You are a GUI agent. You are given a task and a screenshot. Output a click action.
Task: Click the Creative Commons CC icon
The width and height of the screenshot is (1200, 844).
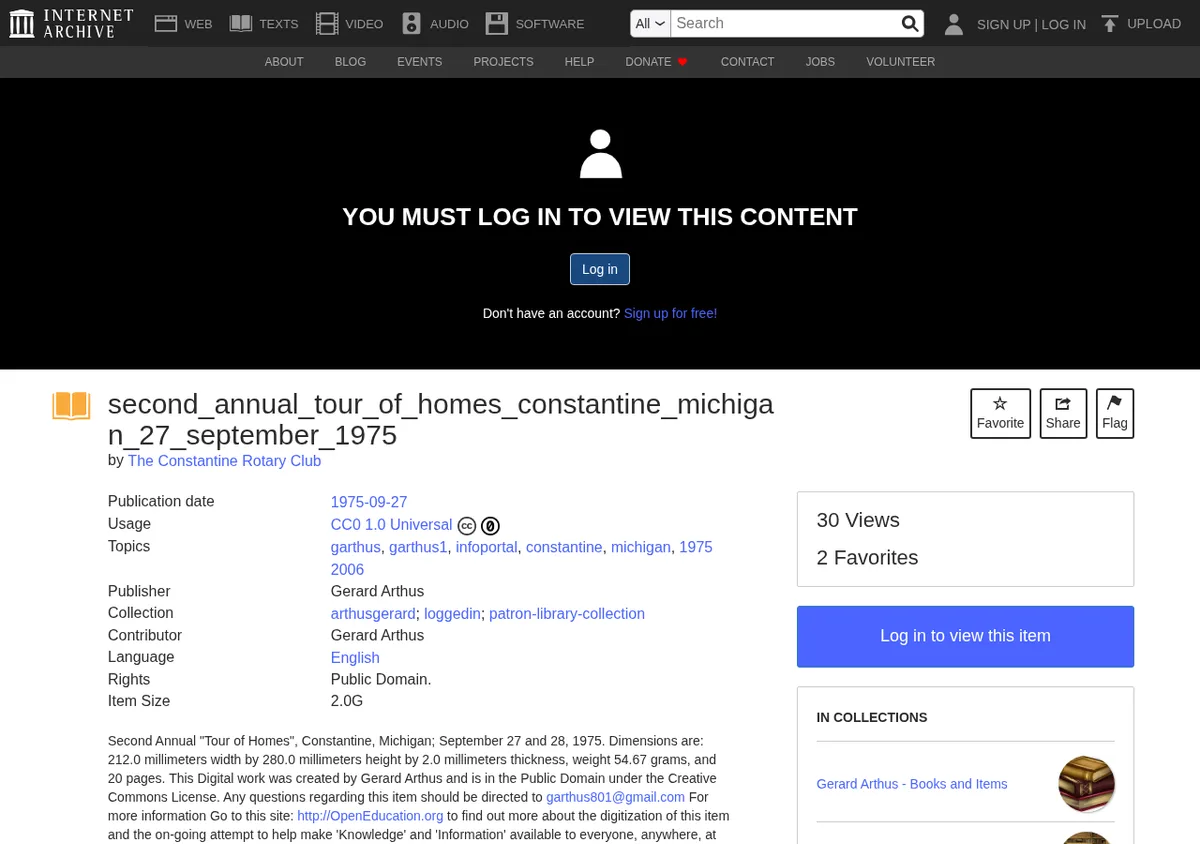coord(466,525)
